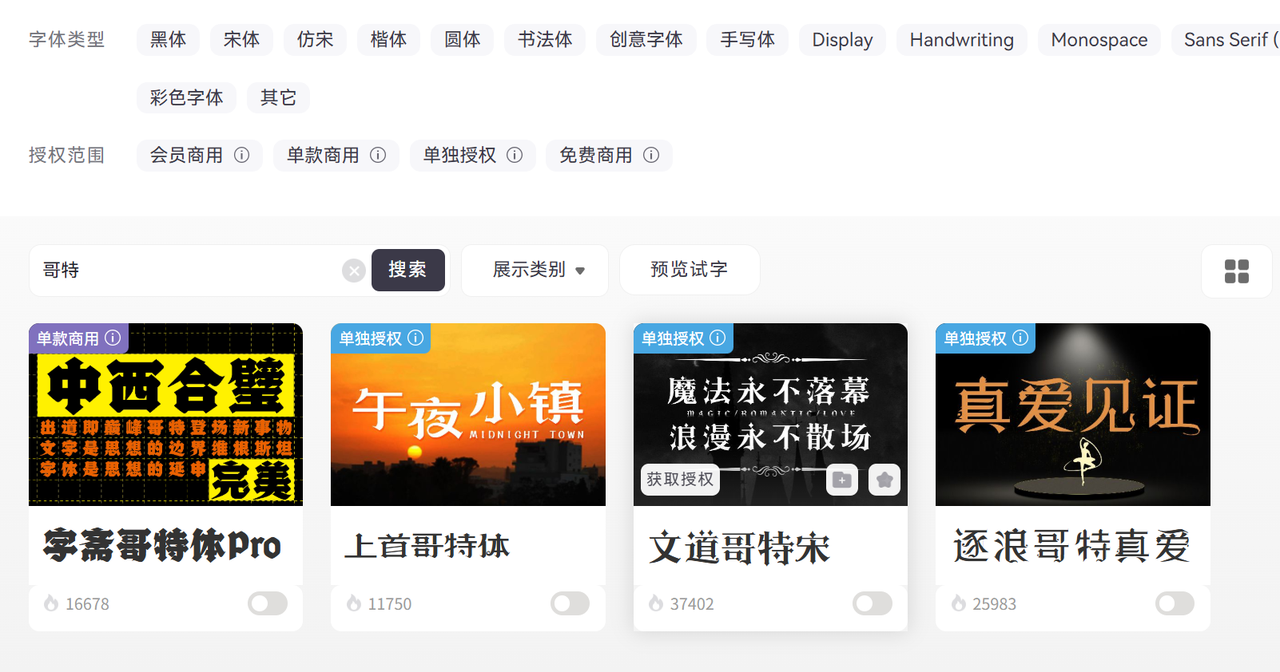Clear the 哥特 search text with the X icon
1280x672 pixels.
(x=354, y=270)
